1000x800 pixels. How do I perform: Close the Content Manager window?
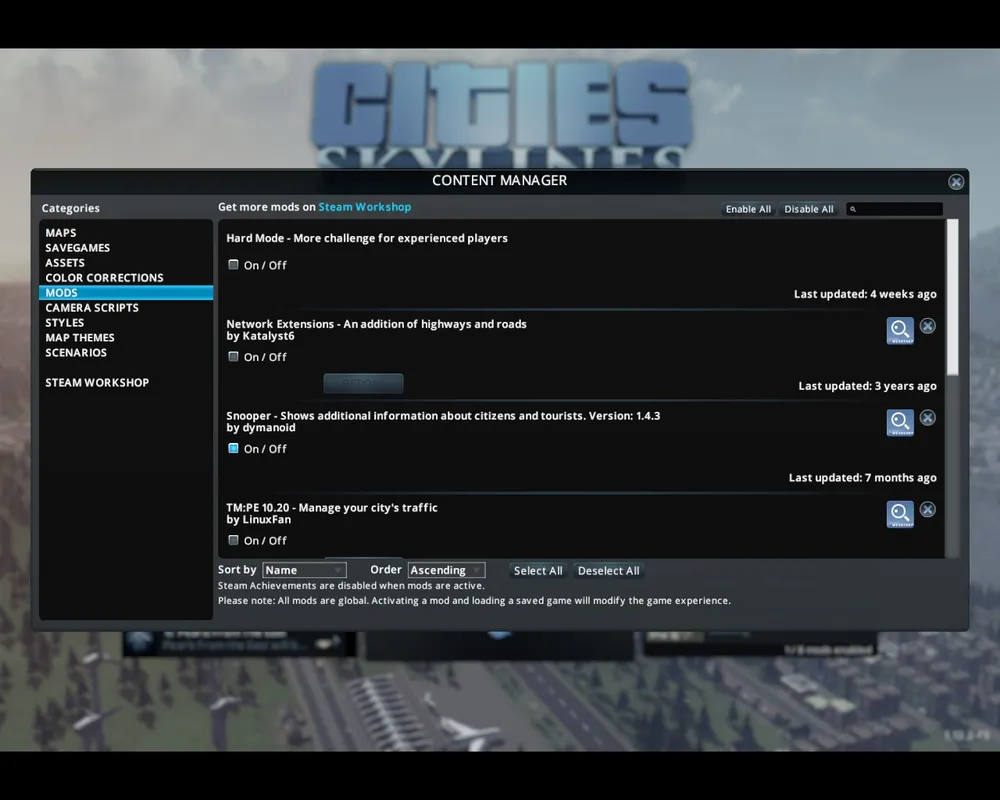coord(955,182)
